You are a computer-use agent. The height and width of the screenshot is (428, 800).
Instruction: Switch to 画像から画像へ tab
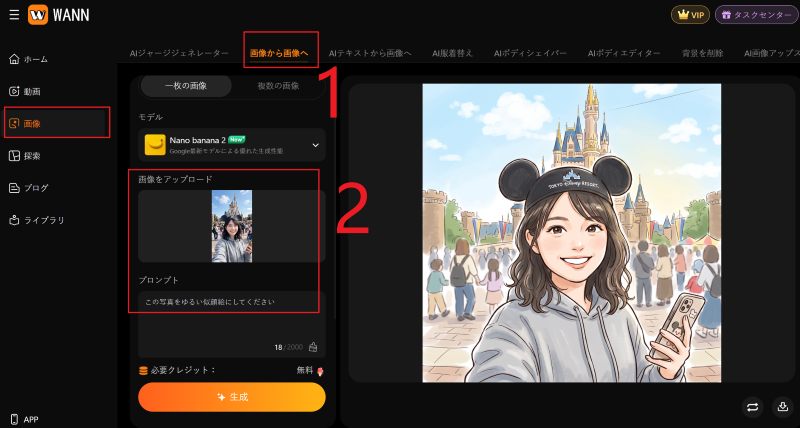pos(279,53)
